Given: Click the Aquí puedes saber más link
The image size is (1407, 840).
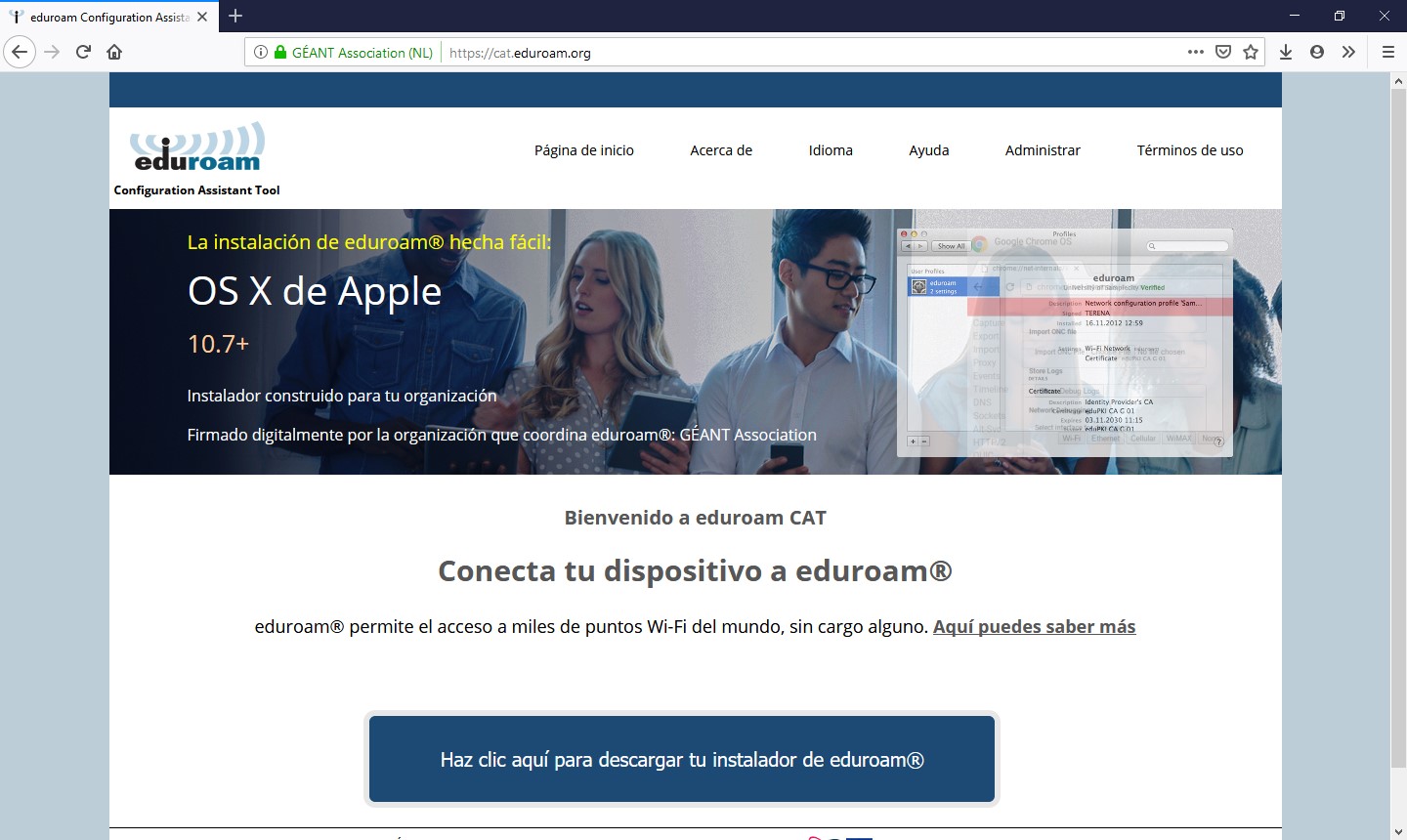Looking at the screenshot, I should pos(1034,627).
